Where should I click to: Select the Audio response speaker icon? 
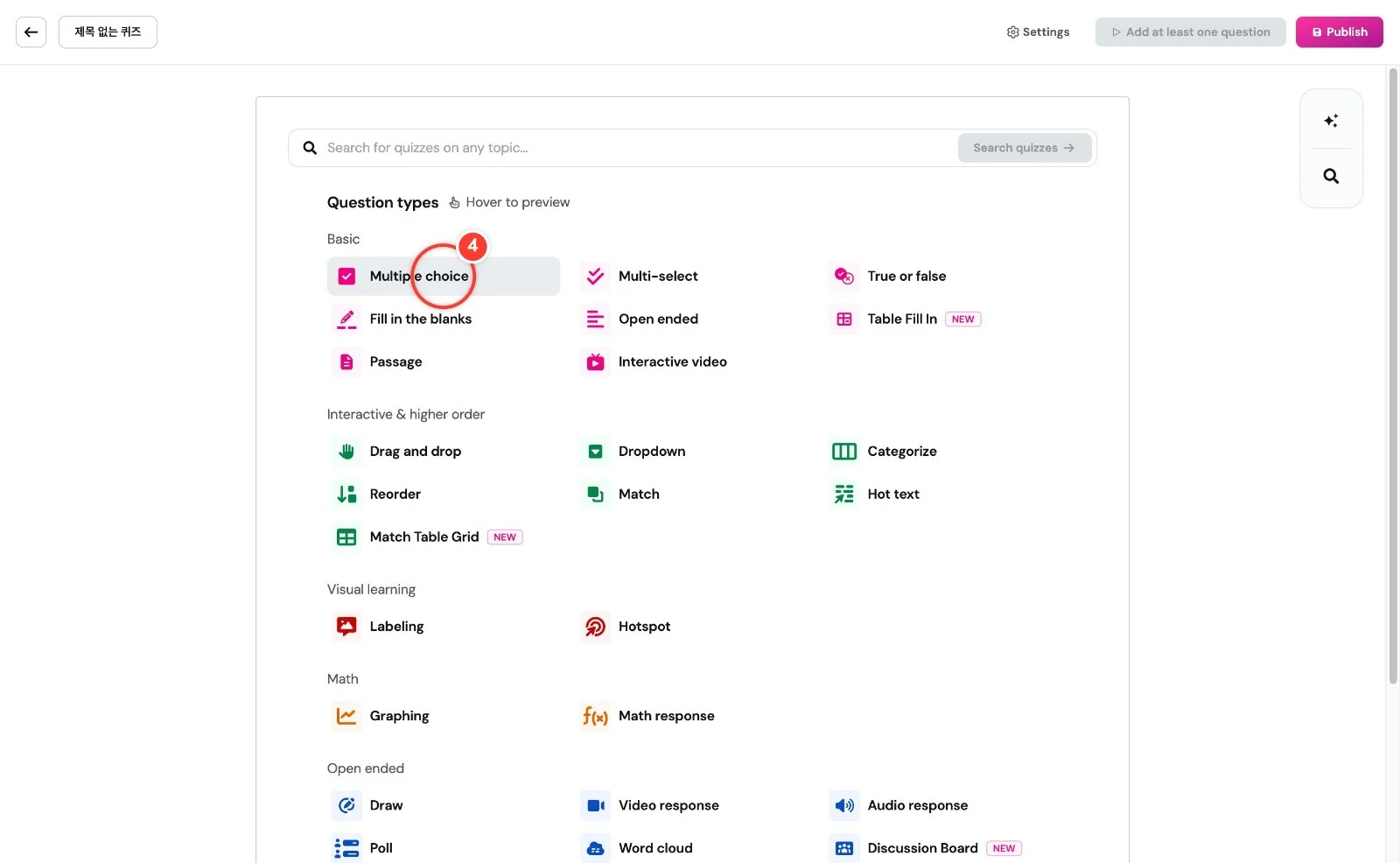click(843, 805)
